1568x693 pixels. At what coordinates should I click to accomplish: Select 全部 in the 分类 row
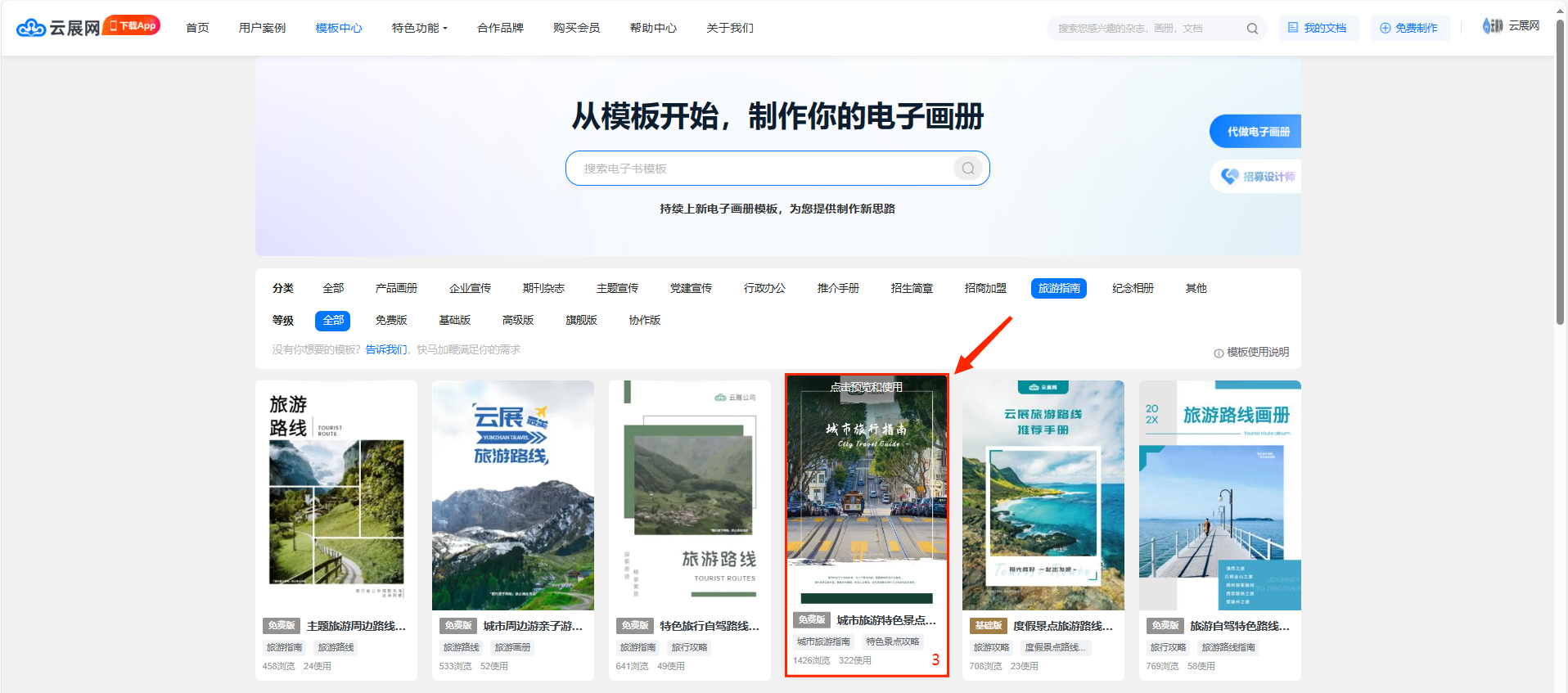[333, 288]
